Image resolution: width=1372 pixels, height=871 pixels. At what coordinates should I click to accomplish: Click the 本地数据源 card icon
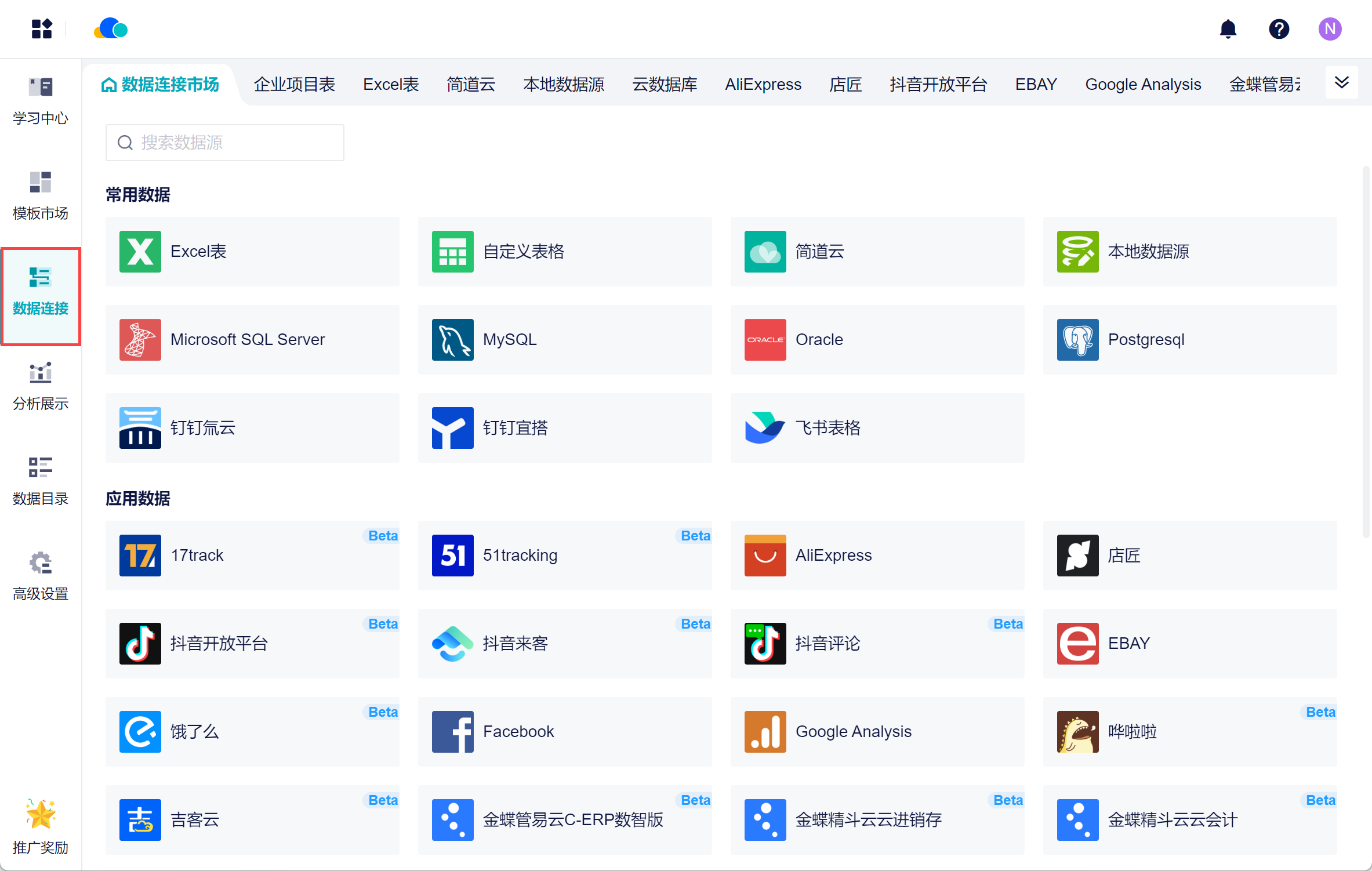tap(1078, 252)
